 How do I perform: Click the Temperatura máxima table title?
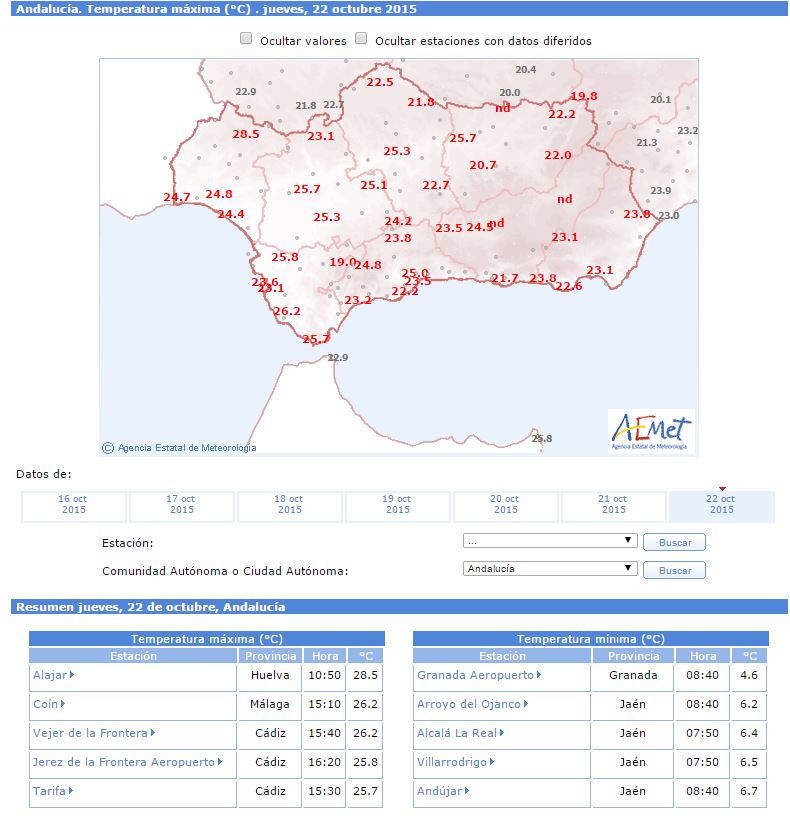click(207, 639)
